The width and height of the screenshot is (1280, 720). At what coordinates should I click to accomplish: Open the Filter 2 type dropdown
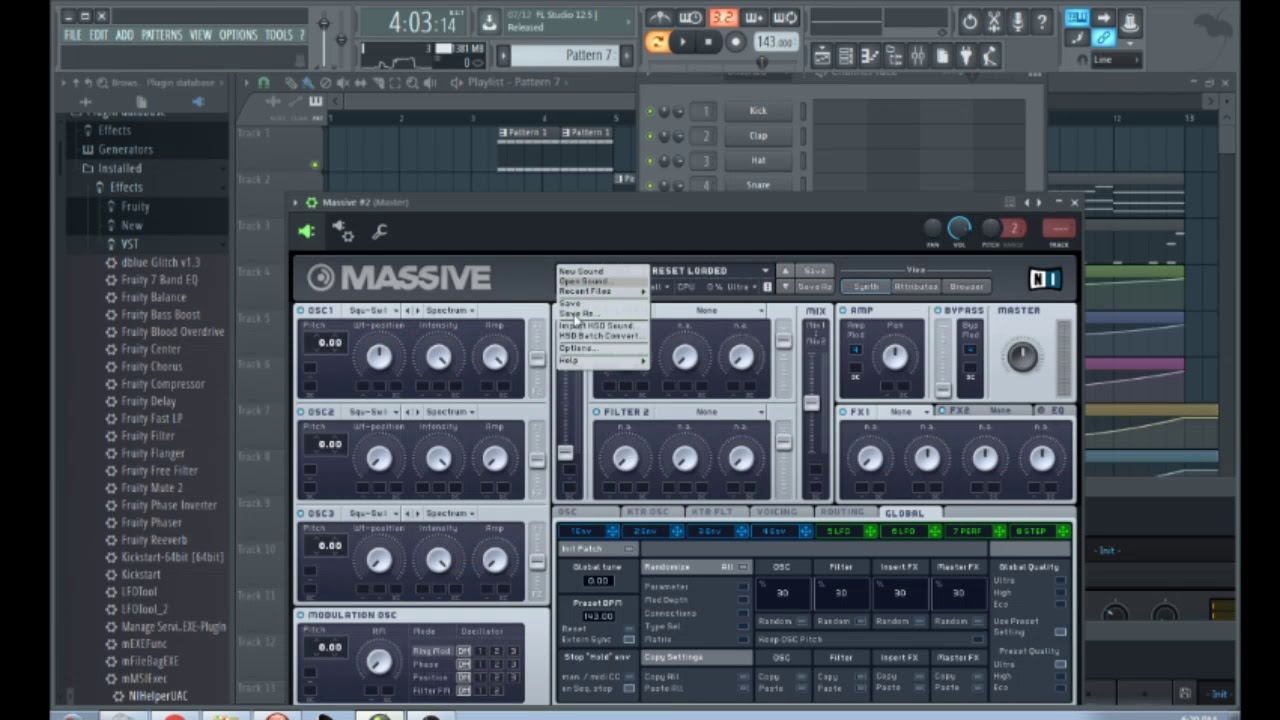(708, 412)
